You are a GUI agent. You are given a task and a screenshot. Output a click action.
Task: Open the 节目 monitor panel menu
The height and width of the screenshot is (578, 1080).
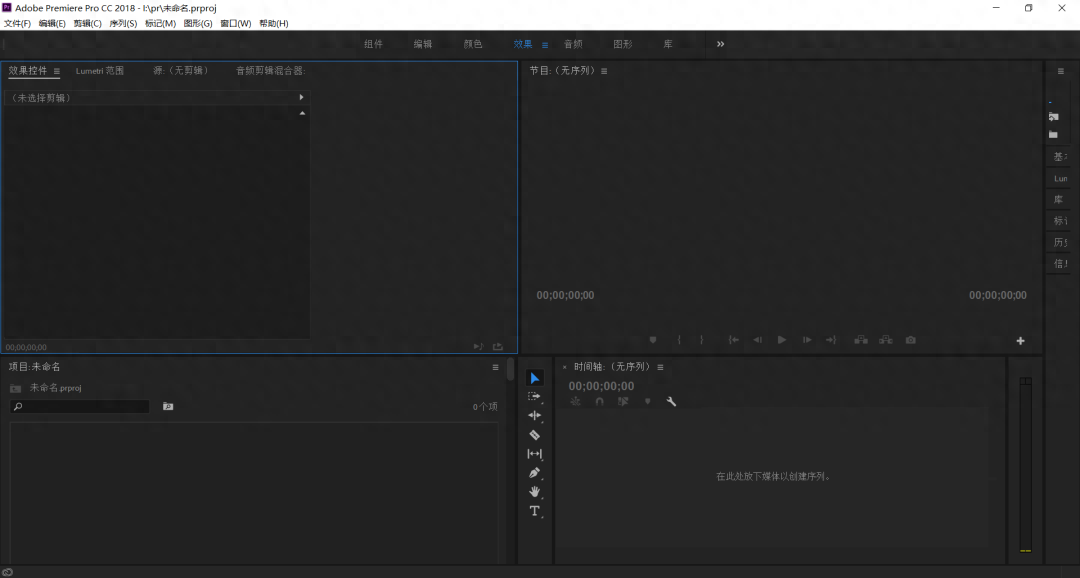tap(604, 71)
